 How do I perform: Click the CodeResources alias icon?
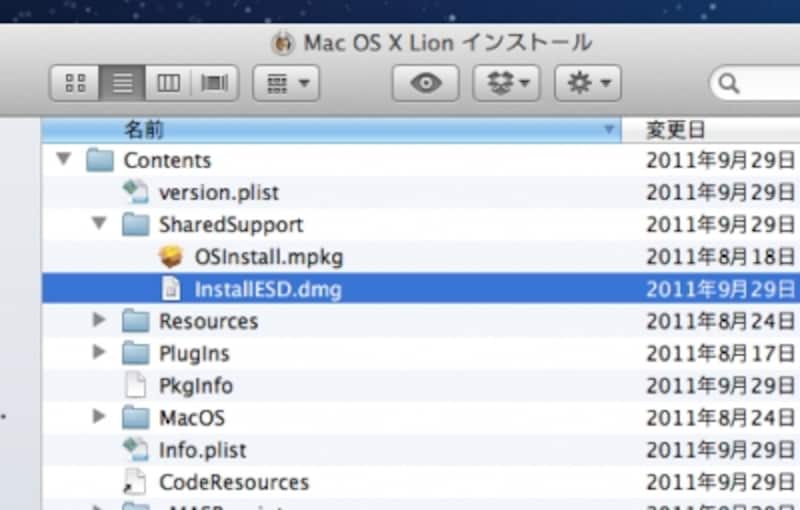(135, 481)
